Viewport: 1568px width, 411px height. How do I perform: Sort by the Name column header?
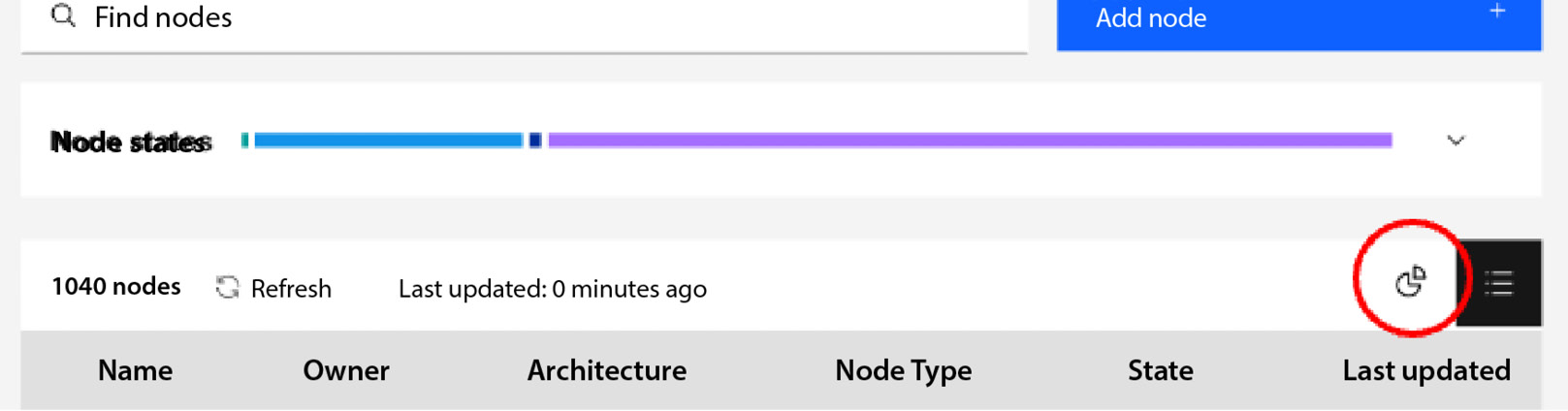136,370
